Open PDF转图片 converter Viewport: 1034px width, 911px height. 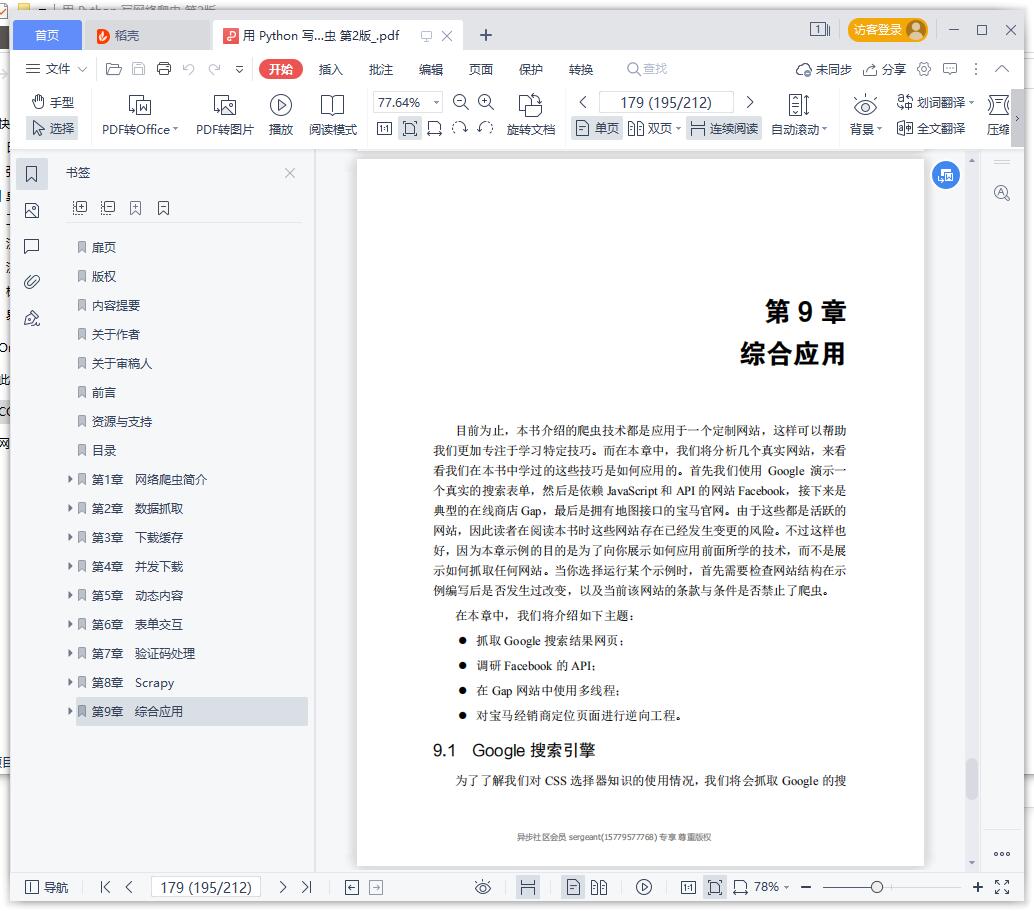click(224, 115)
